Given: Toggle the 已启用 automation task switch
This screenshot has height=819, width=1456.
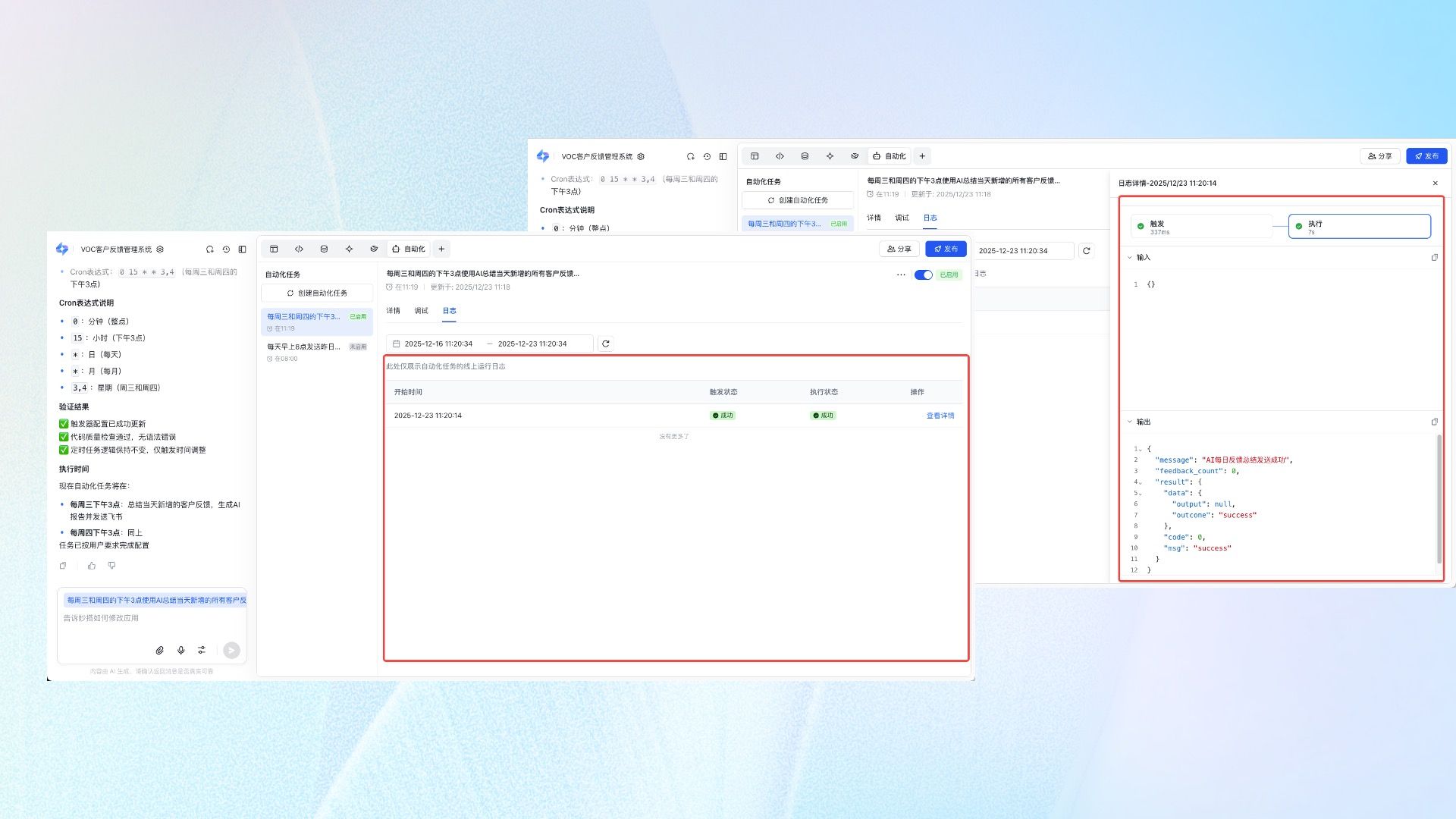Looking at the screenshot, I should (923, 275).
